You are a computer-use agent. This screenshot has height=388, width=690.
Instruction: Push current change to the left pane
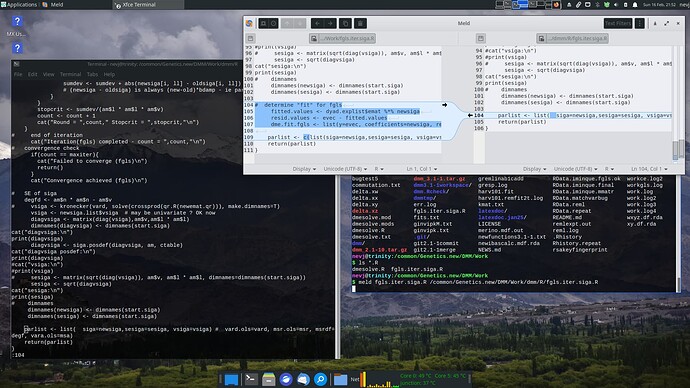coord(318,23)
